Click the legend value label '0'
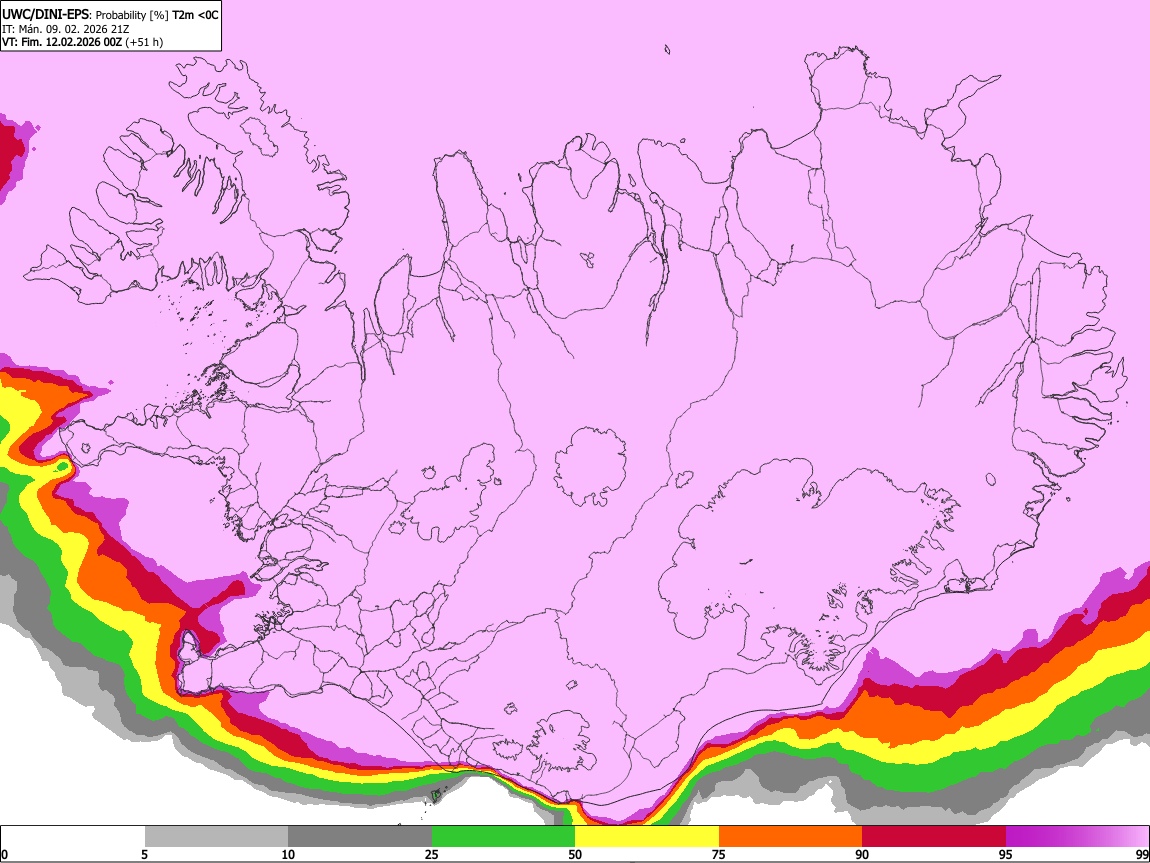Viewport: 1150px width, 863px height. pos(5,854)
